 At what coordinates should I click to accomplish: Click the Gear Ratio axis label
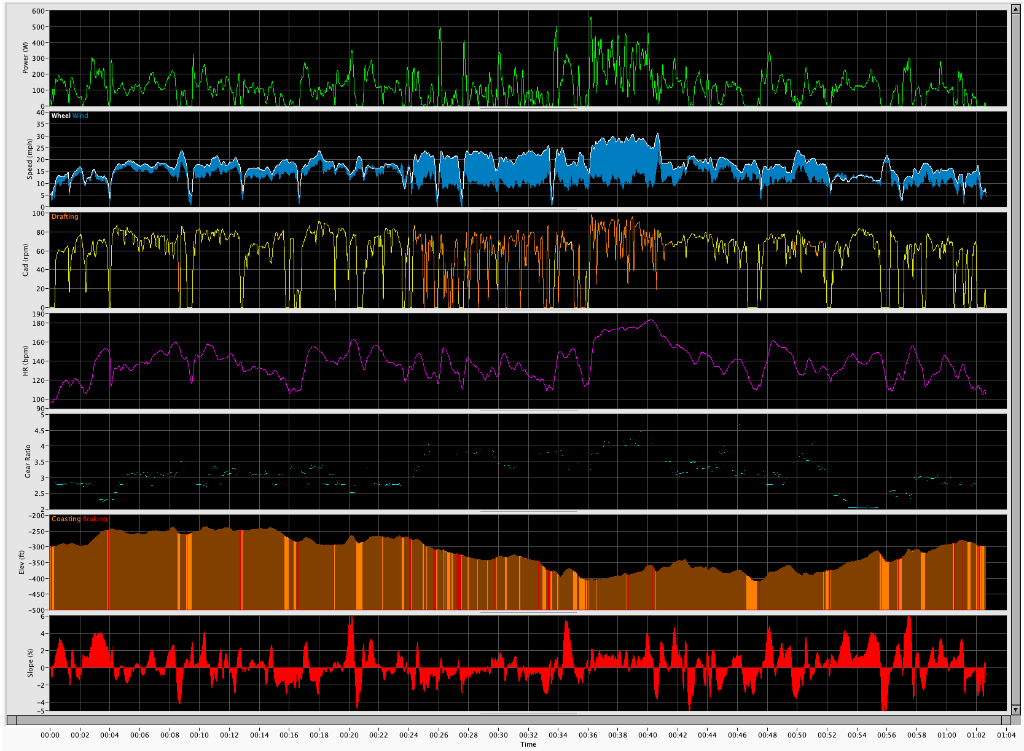(x=26, y=460)
